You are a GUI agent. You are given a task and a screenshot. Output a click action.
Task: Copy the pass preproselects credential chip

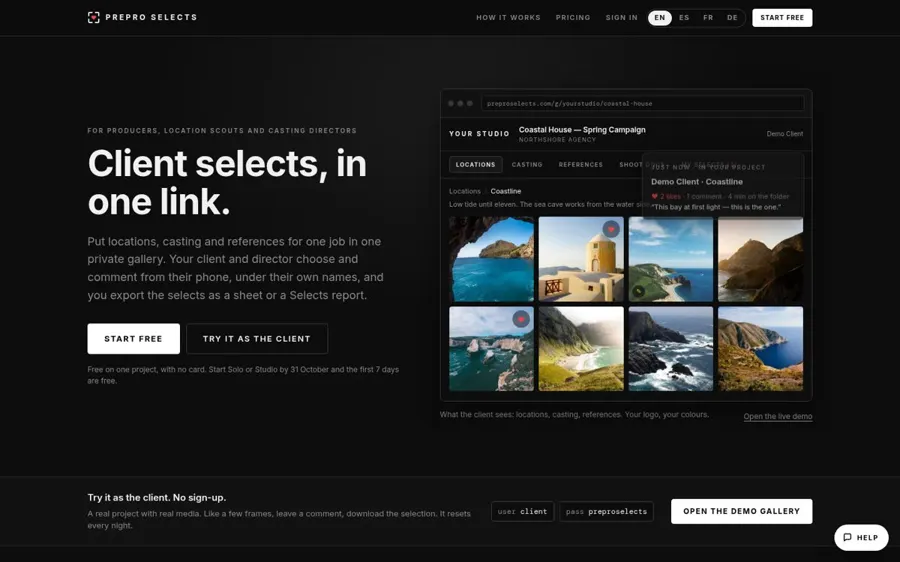606,511
